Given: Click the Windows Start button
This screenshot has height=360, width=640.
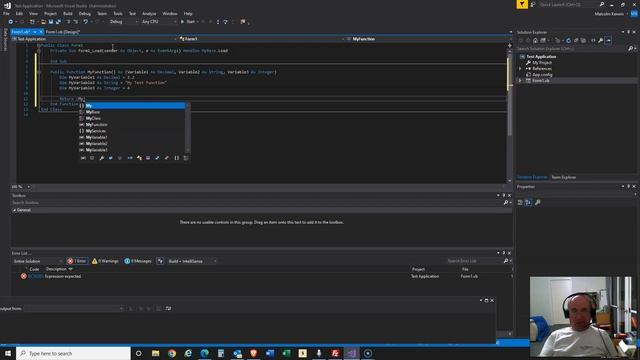Looking at the screenshot, I should pos(8,353).
